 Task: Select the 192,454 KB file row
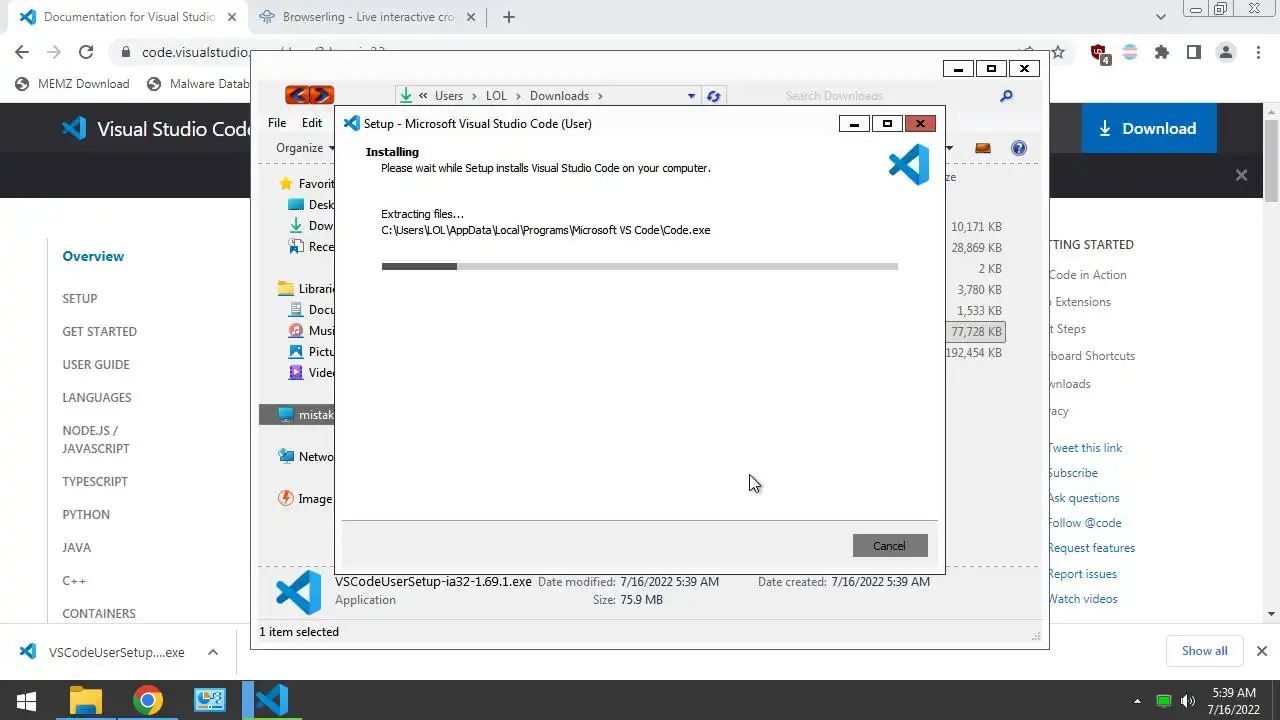pyautogui.click(x=973, y=353)
